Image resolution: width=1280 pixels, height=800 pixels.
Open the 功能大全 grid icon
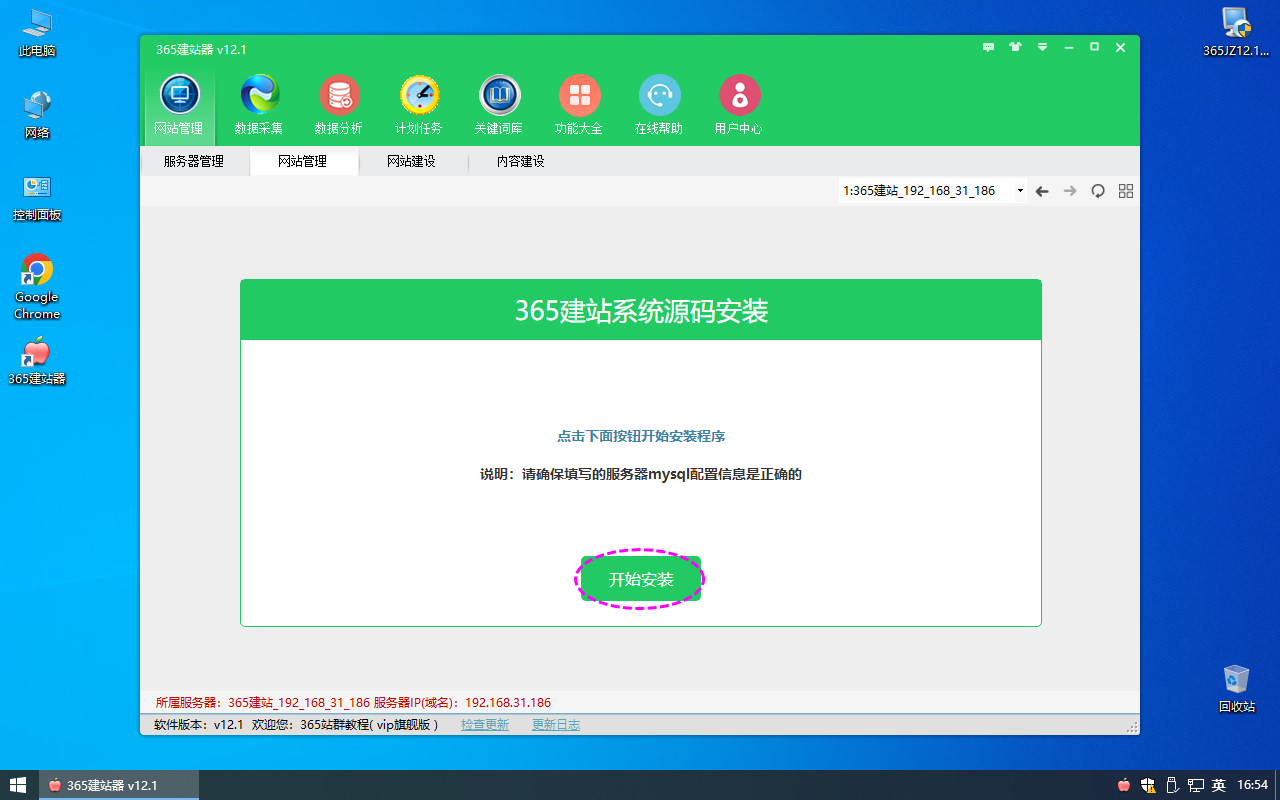[x=579, y=104]
